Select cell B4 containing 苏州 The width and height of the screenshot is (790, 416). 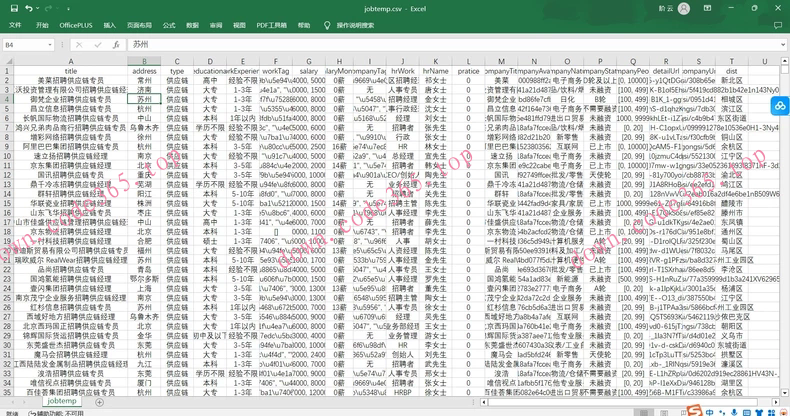click(x=144, y=99)
